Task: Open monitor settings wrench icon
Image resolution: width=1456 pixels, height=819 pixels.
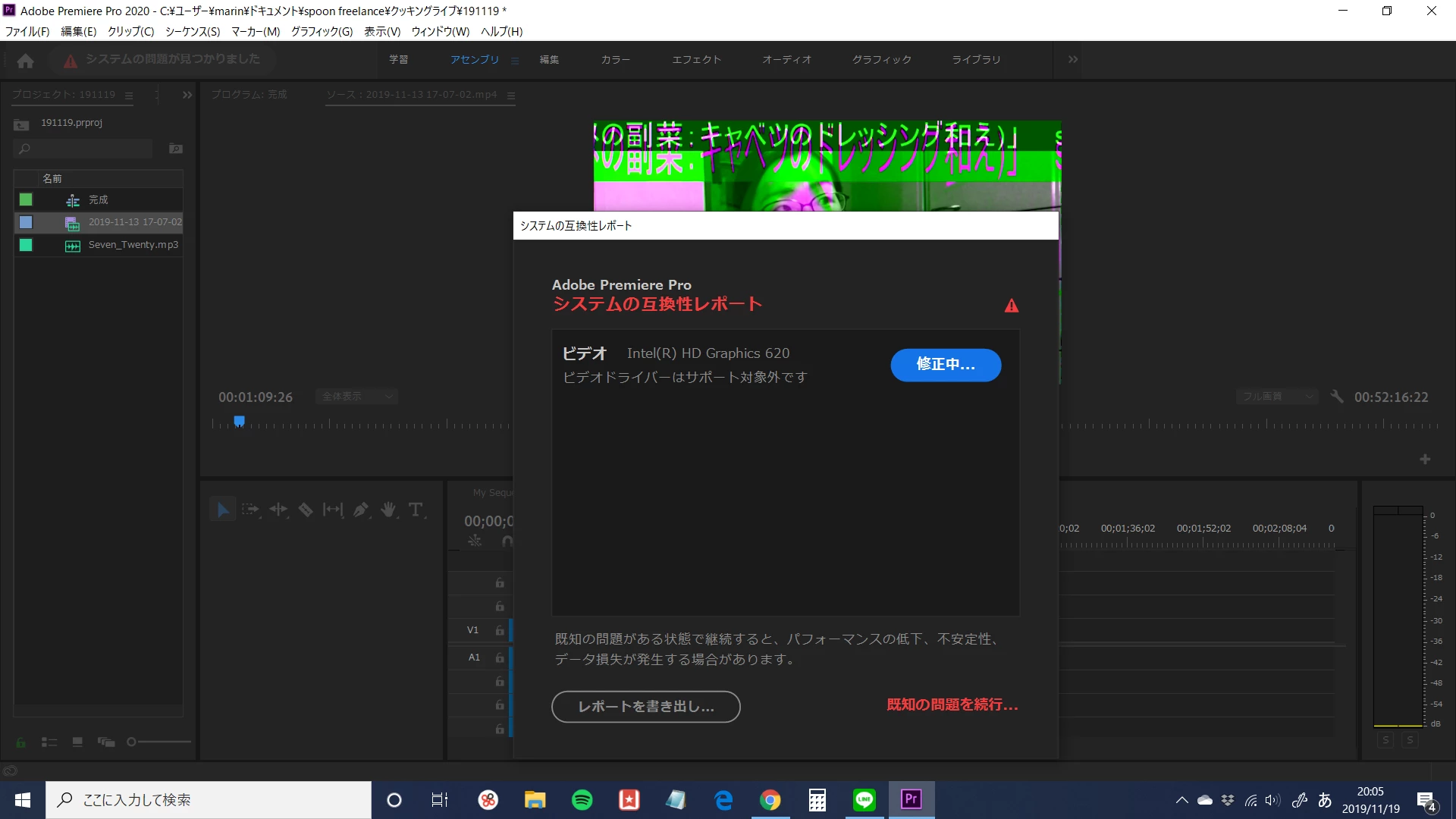Action: (x=1337, y=397)
